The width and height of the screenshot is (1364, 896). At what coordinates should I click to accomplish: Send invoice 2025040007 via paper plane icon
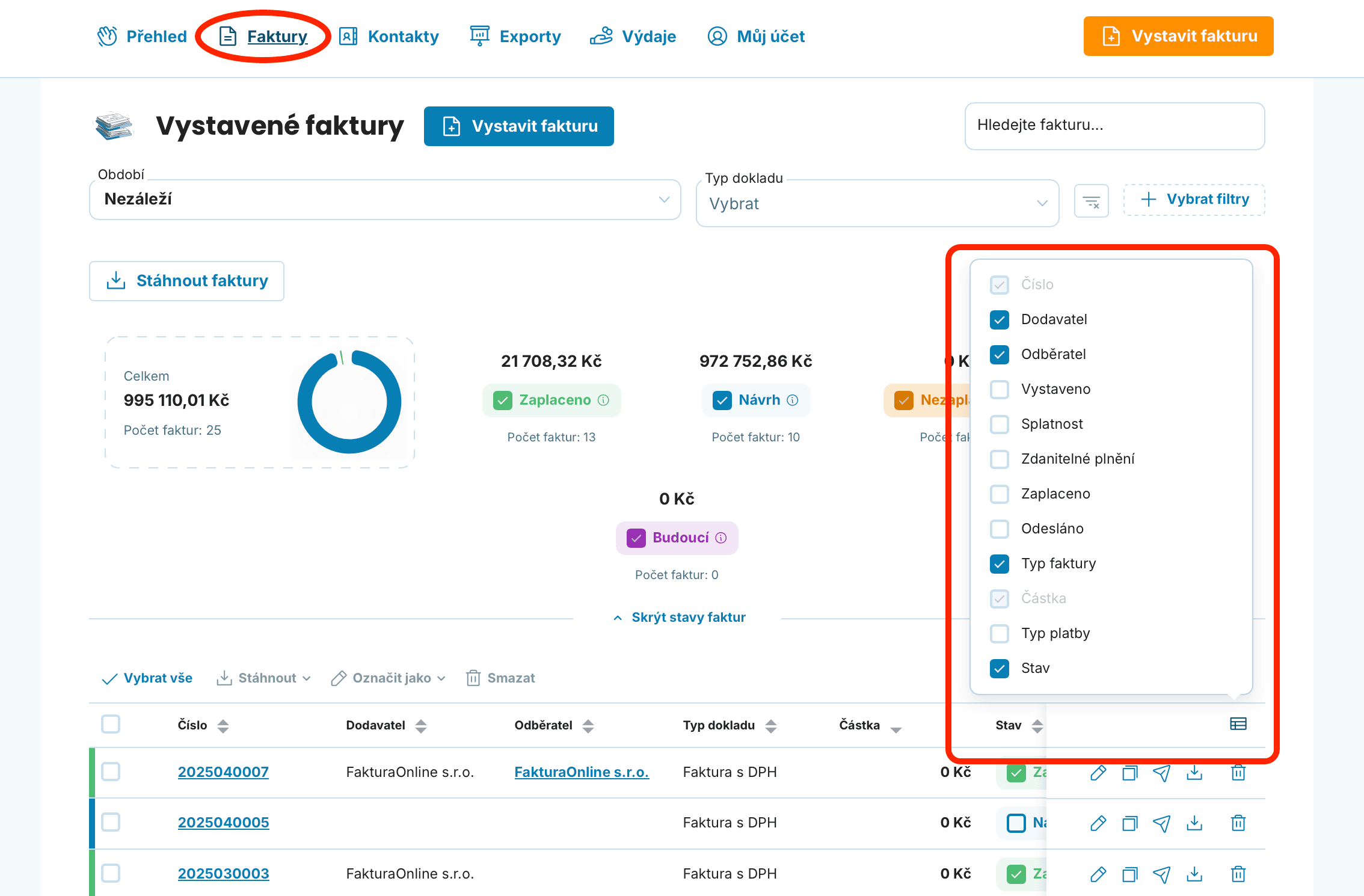pos(1162,773)
